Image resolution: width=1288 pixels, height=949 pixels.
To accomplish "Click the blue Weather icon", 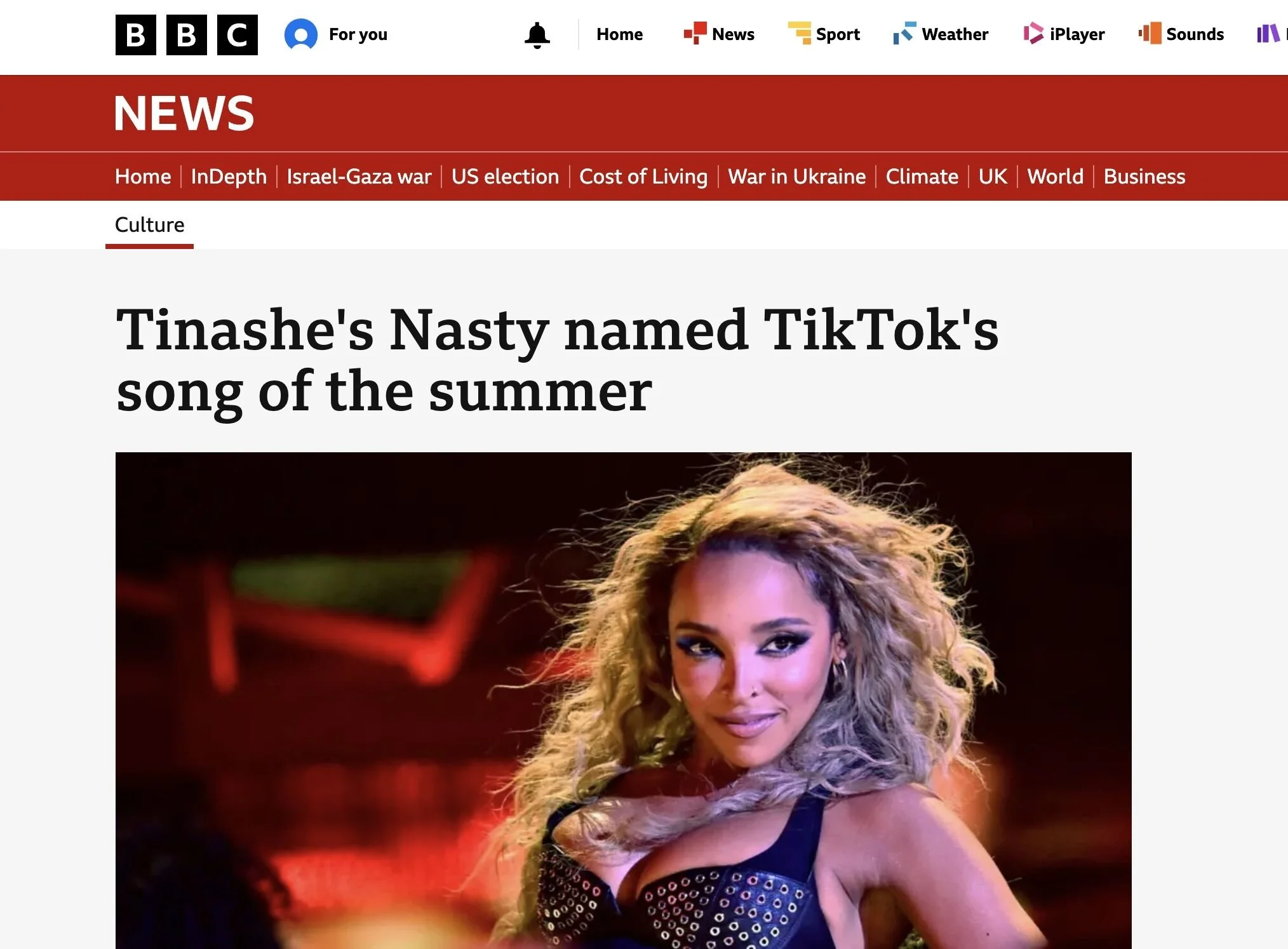I will tap(904, 33).
